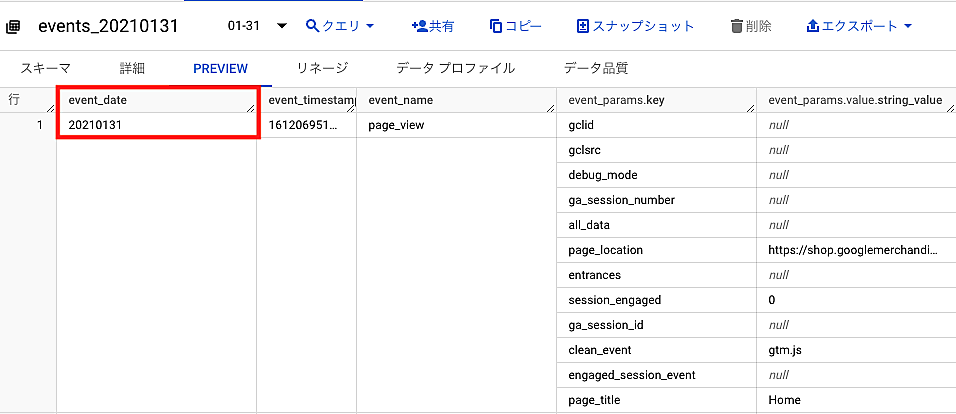Click the trash delete icon
This screenshot has width=956, height=414.
(x=737, y=25)
